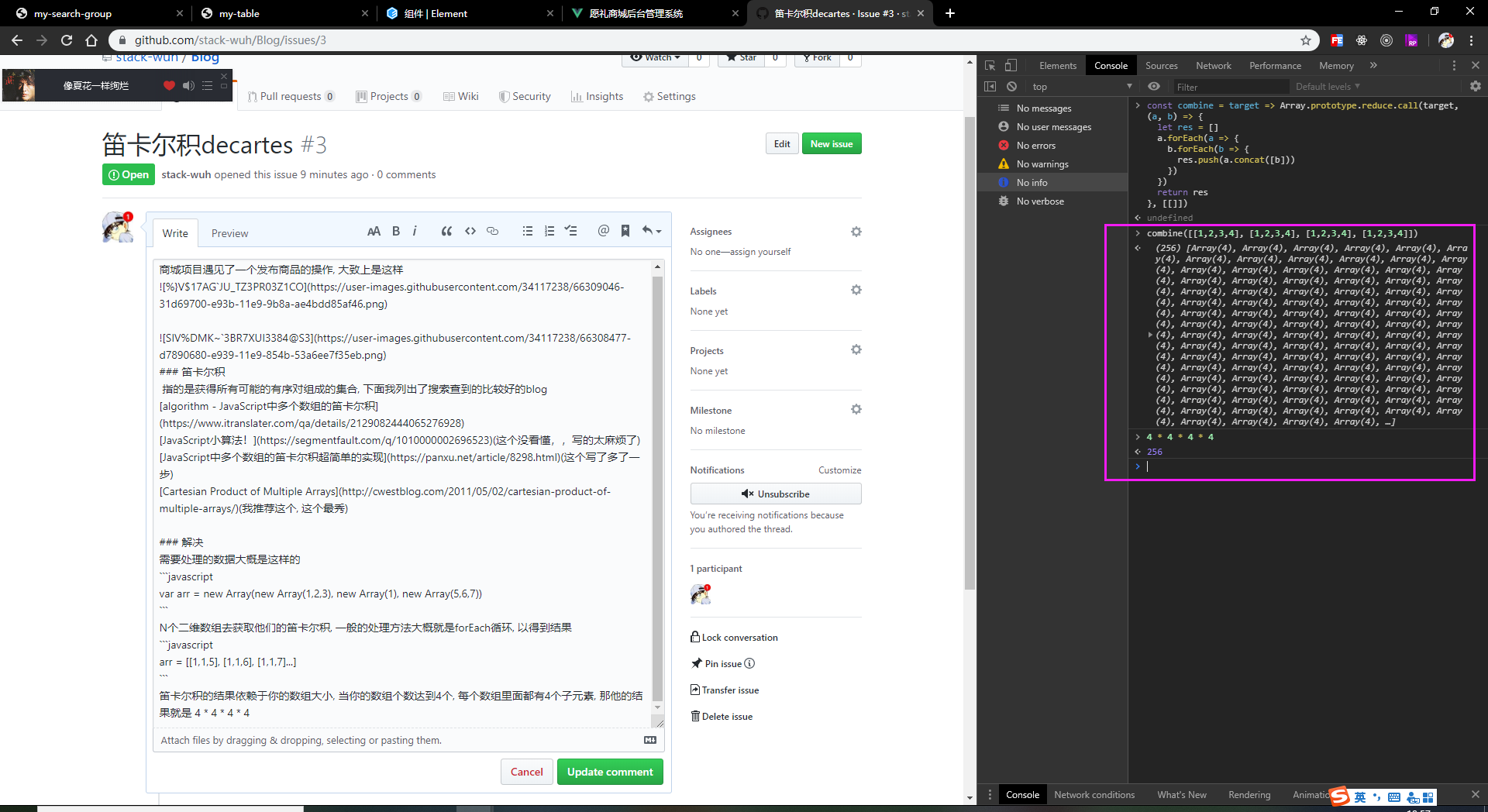Open What's New drawer tab
1488x812 pixels.
coord(1181,795)
